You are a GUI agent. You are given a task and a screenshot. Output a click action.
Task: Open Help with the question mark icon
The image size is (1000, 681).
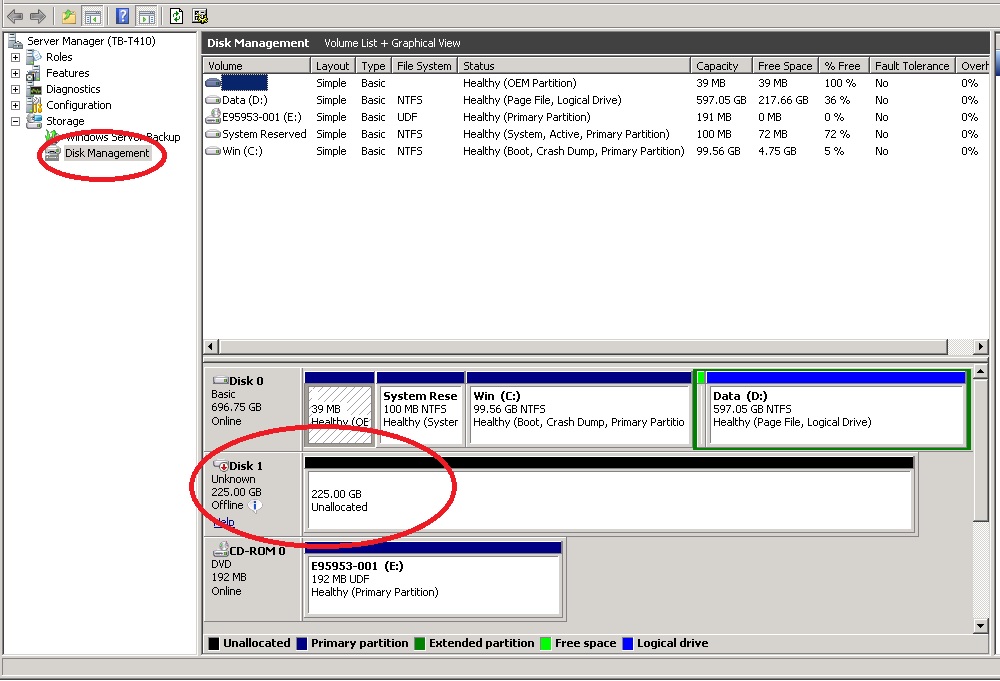[x=122, y=15]
